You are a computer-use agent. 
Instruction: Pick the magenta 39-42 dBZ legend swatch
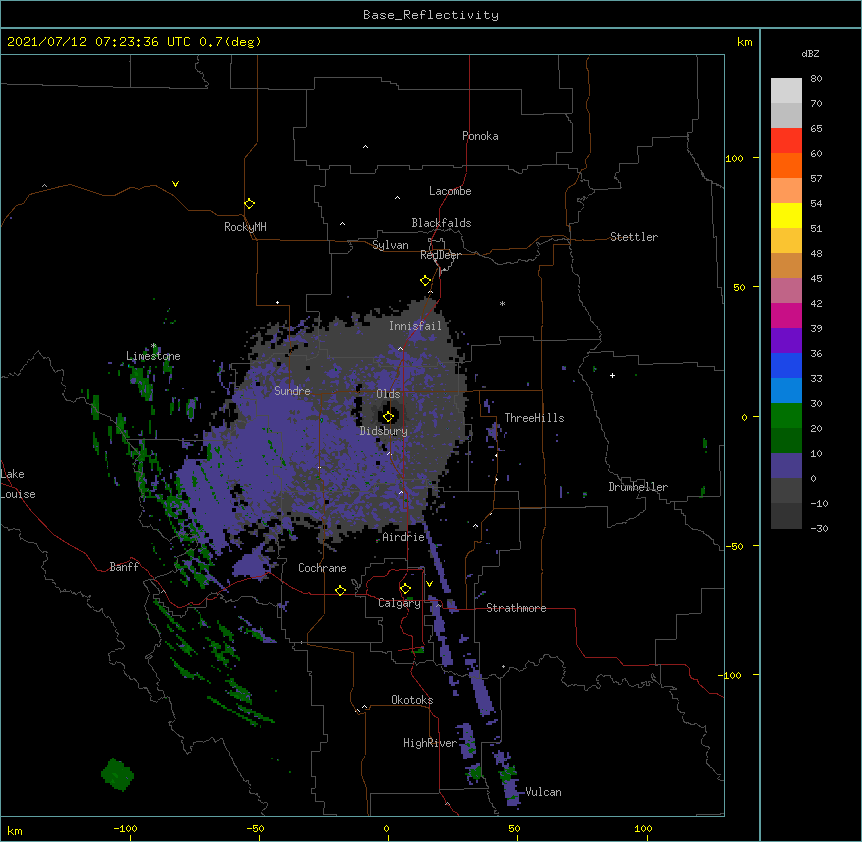786,315
